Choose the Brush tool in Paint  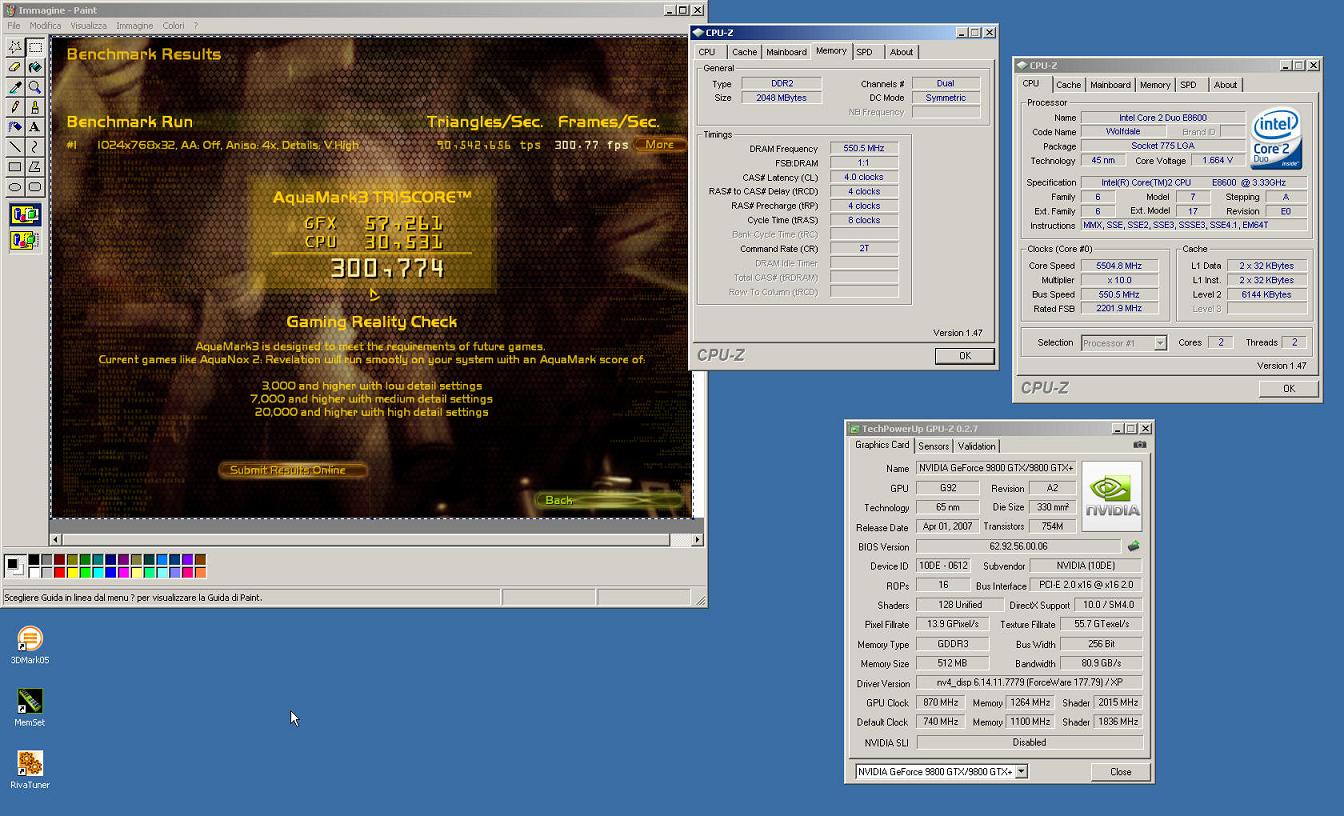point(35,107)
